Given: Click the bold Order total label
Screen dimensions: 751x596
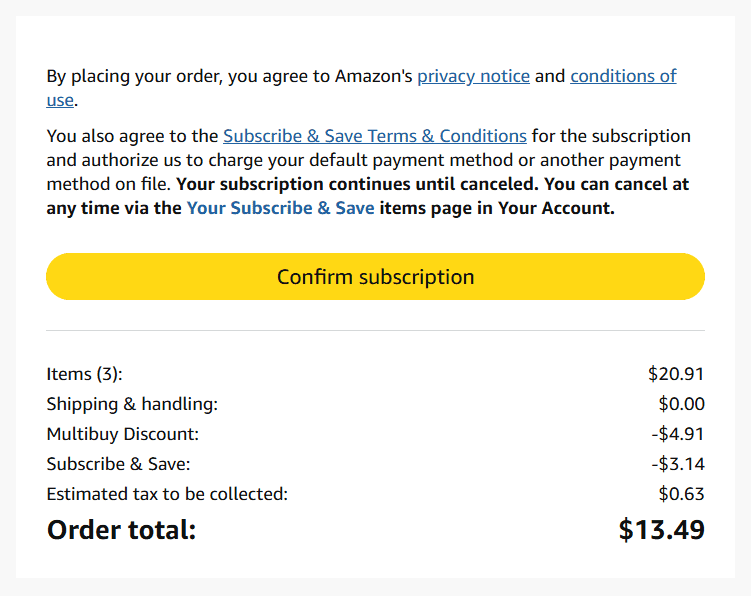Looking at the screenshot, I should [x=121, y=530].
